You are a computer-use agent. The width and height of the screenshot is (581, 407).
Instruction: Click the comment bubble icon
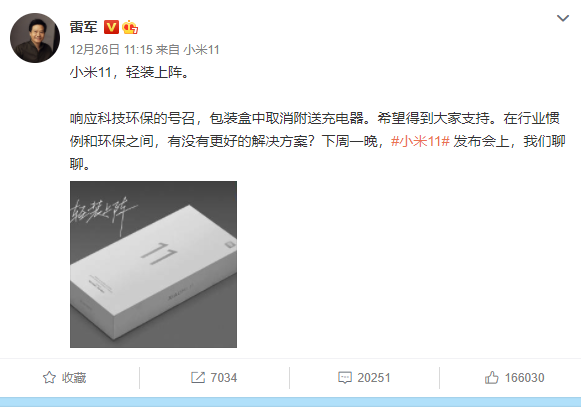click(345, 377)
